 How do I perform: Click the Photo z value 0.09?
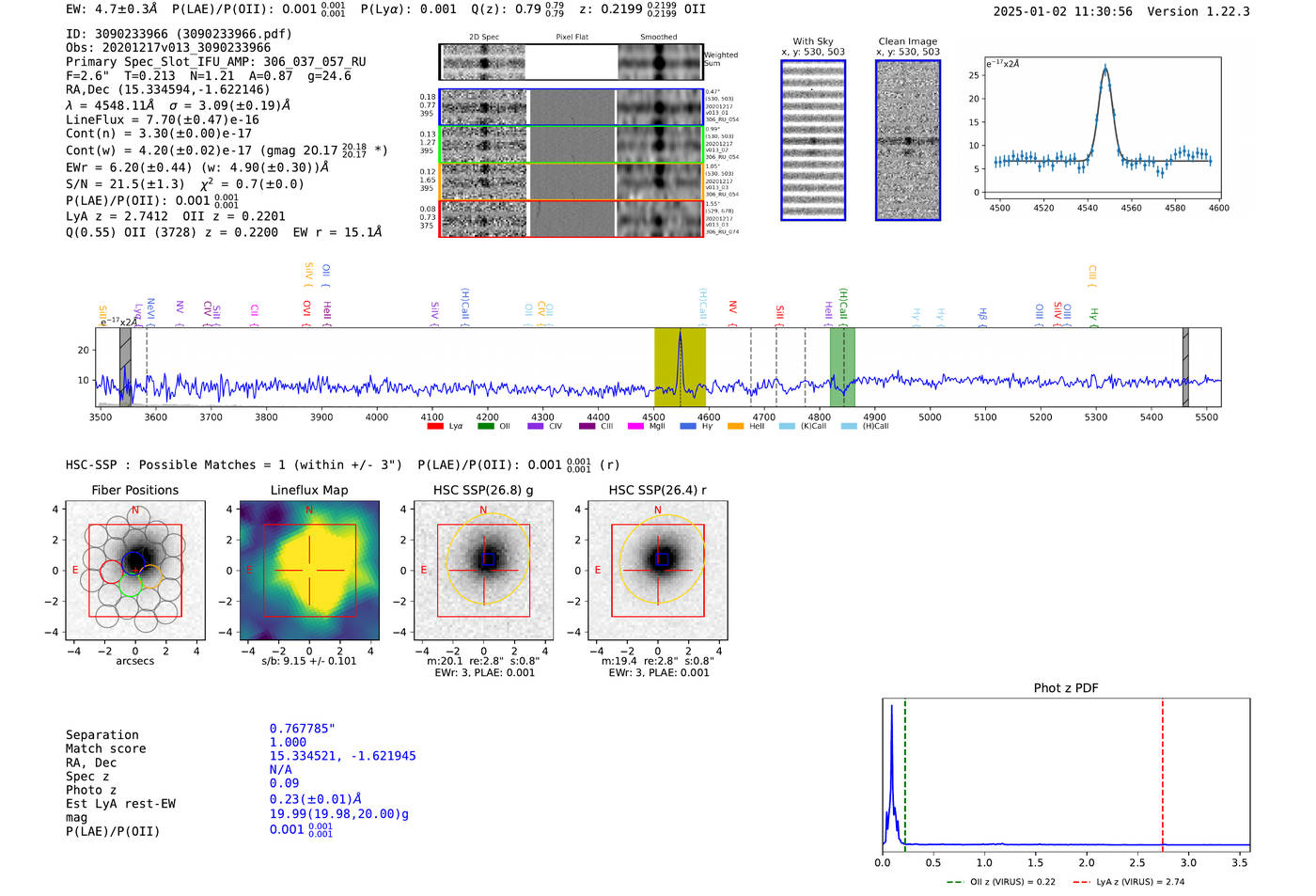(284, 783)
